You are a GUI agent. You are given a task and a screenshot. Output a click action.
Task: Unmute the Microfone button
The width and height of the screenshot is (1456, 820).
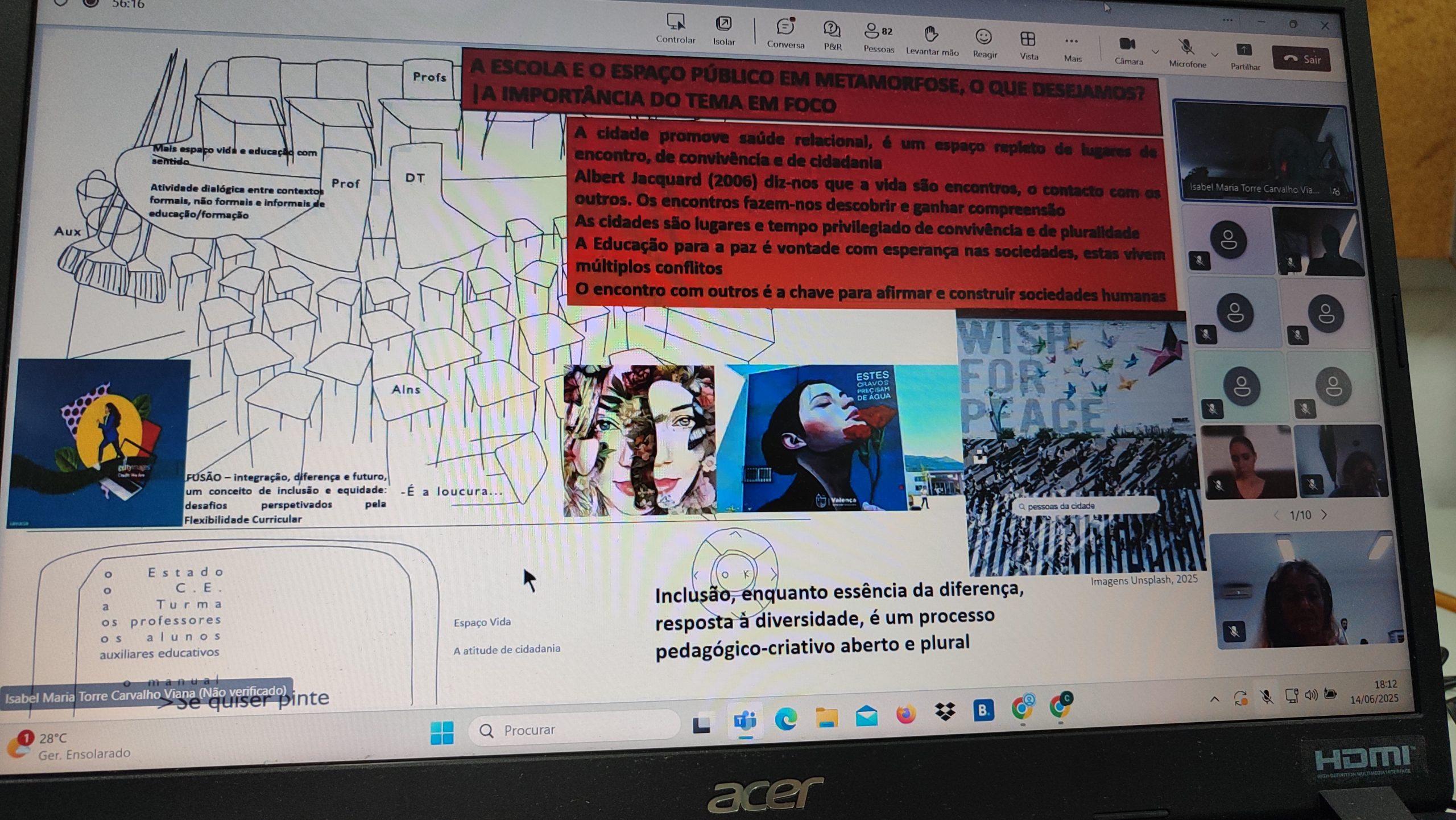(1186, 47)
